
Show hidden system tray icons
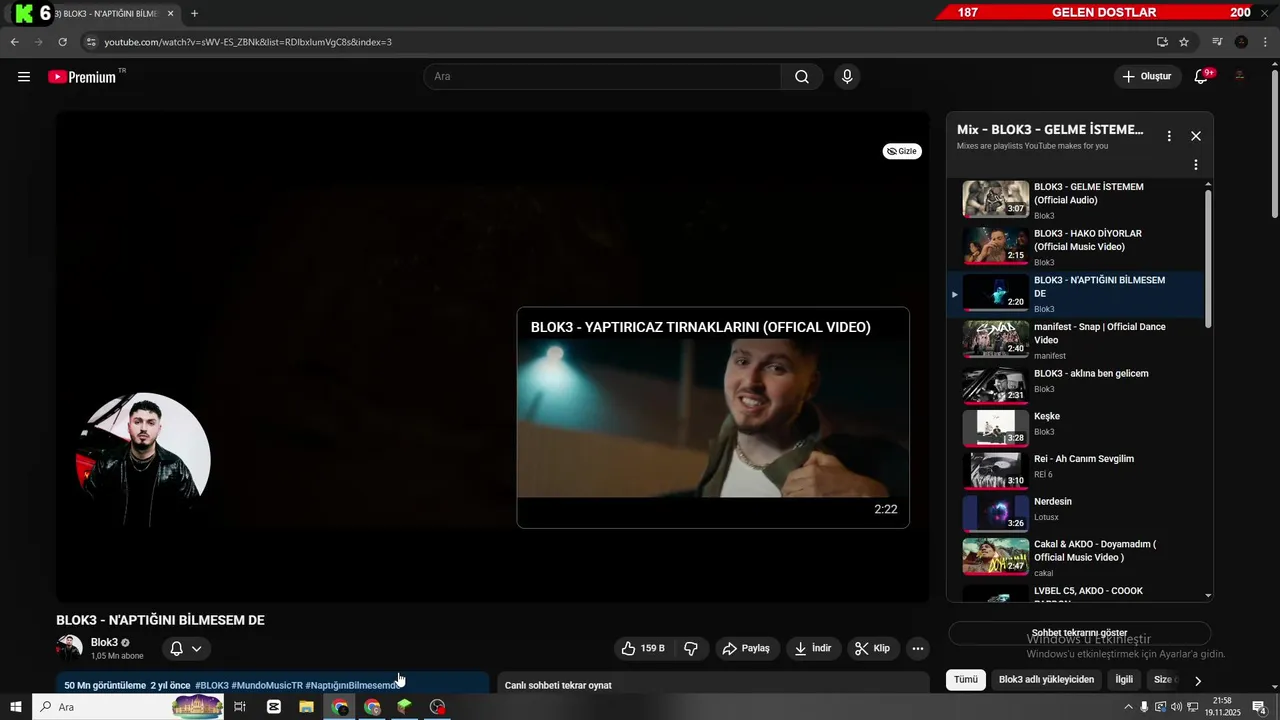(1129, 707)
